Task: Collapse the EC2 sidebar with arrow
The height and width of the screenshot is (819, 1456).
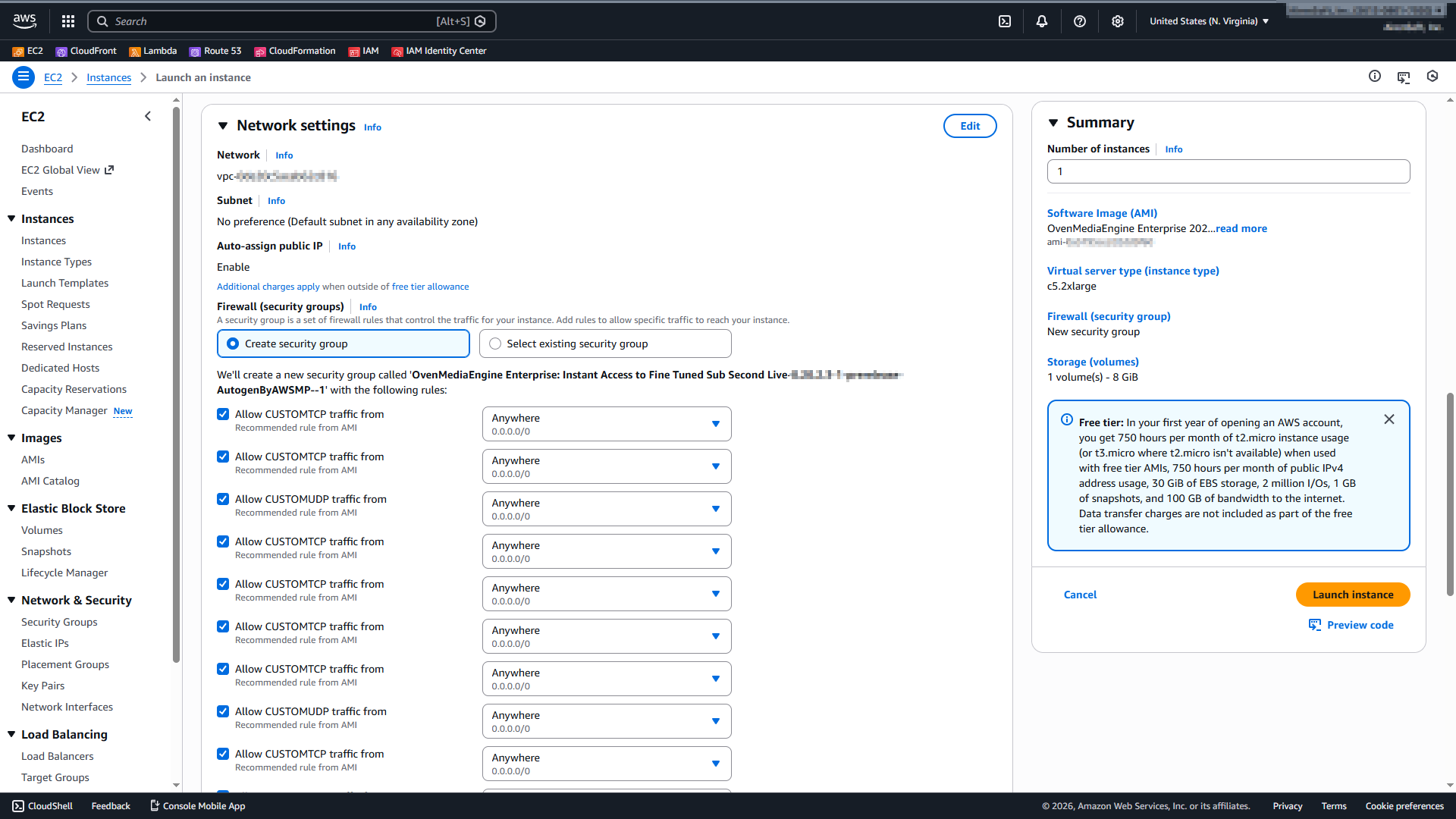Action: click(x=148, y=116)
